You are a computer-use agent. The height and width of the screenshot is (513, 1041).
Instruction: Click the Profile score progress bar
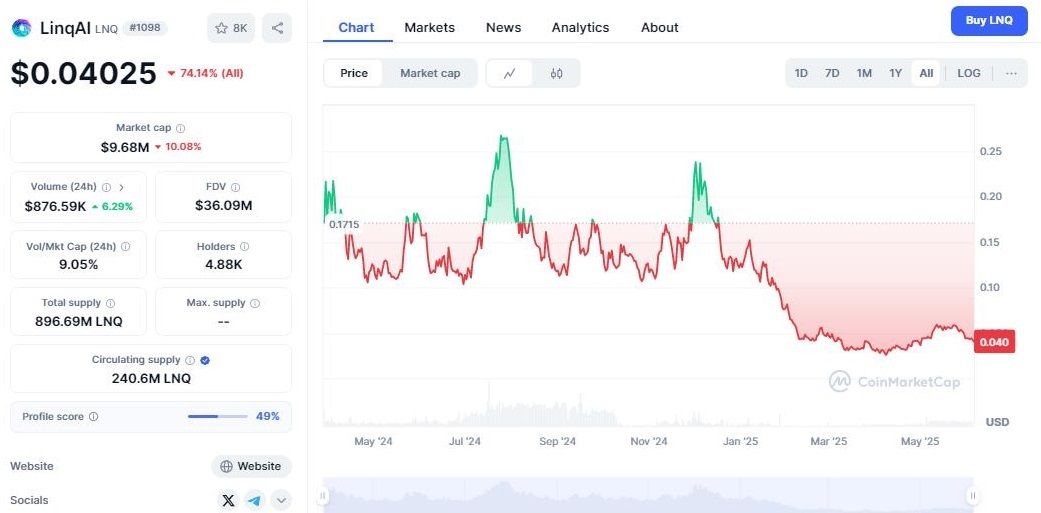point(218,417)
